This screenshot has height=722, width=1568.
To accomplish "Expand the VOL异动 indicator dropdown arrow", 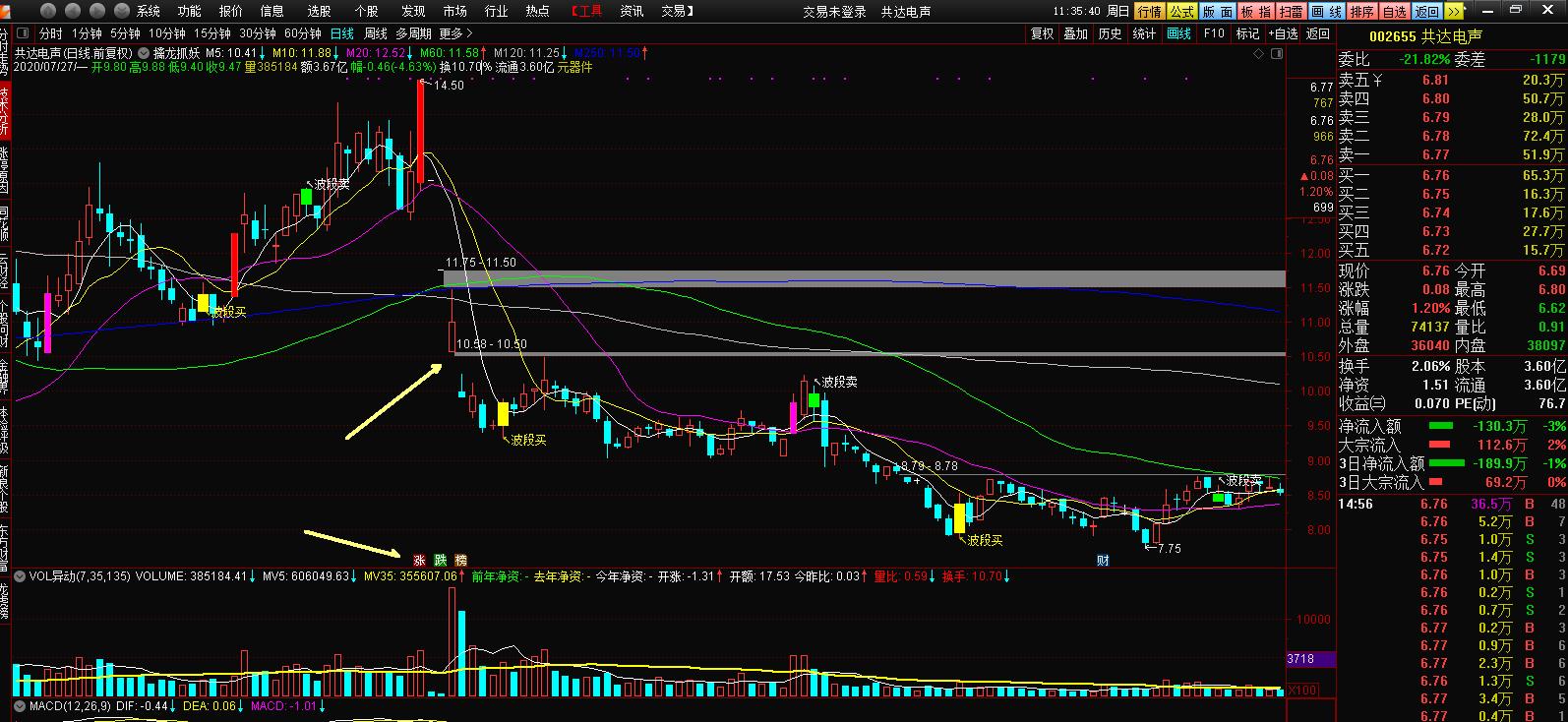I will coord(20,575).
